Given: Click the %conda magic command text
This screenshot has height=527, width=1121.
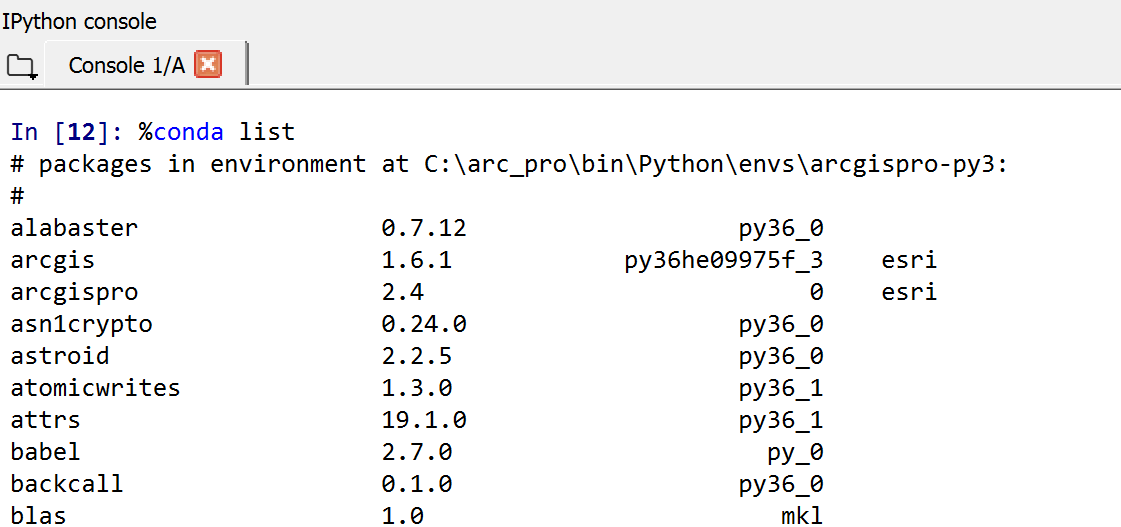Looking at the screenshot, I should (x=181, y=132).
